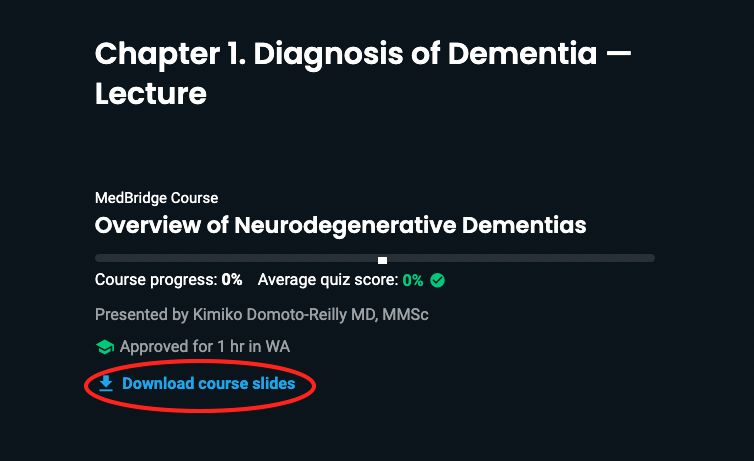Select the green 0% quiz score value

tap(413, 280)
